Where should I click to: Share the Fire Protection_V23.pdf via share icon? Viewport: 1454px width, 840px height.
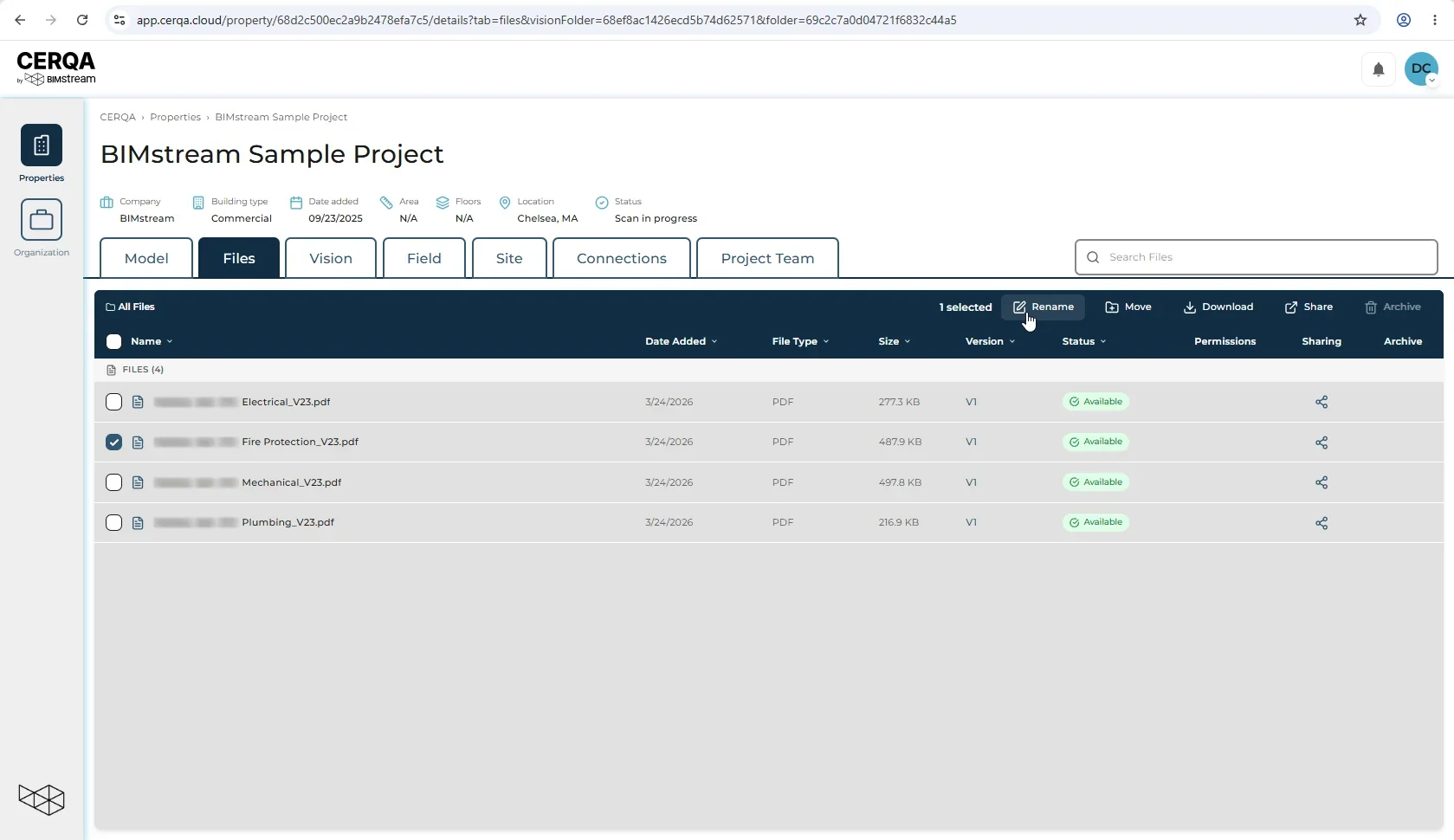1322,443
